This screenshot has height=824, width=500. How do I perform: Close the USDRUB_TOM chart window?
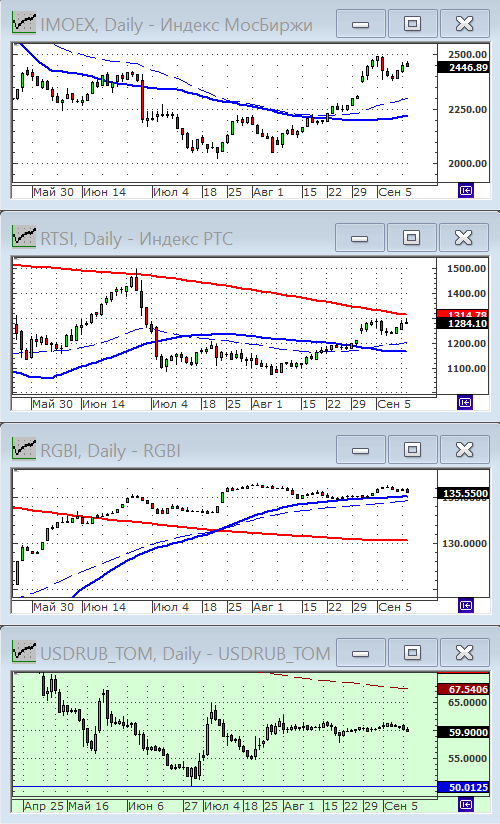tap(465, 653)
